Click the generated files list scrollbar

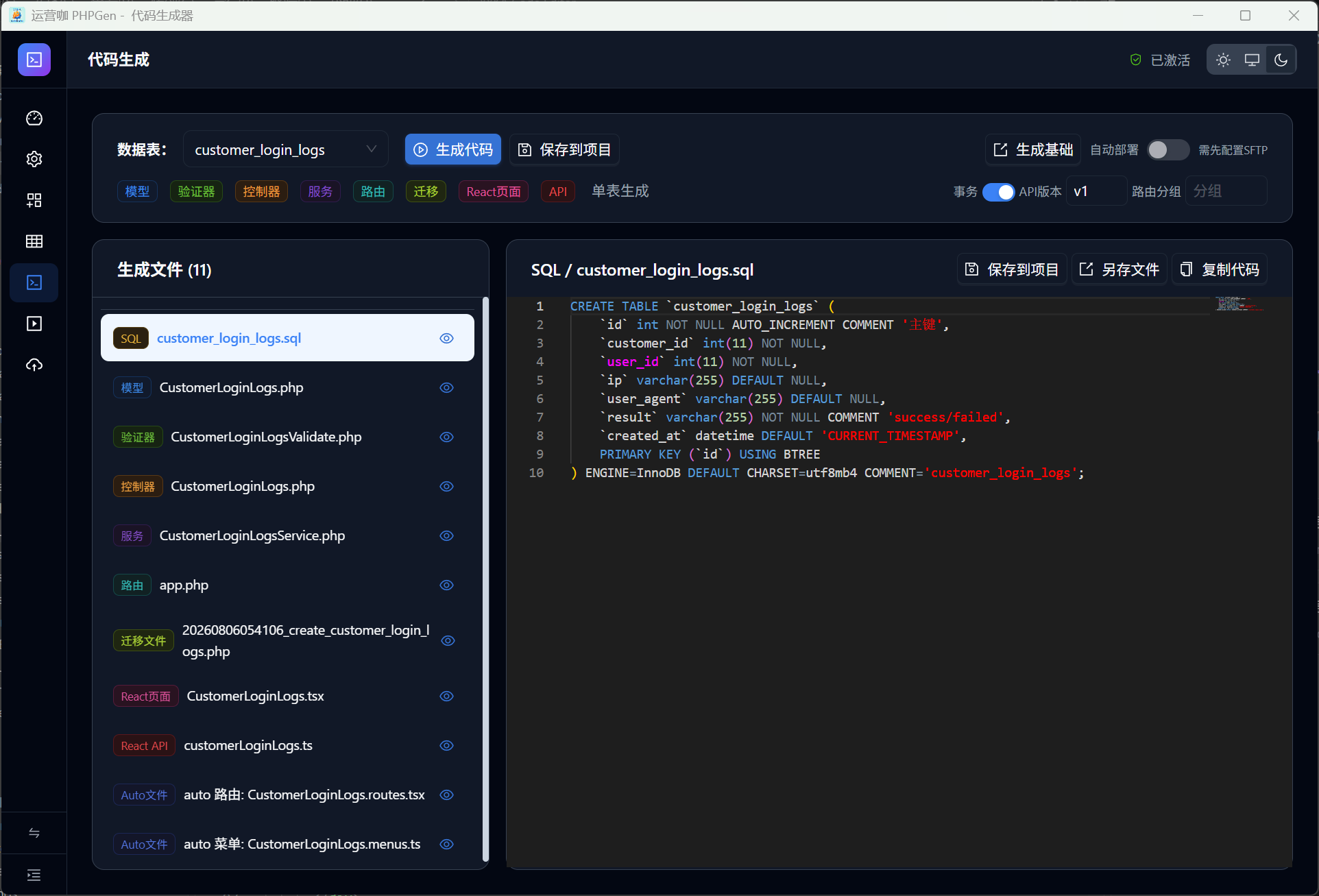tap(485, 579)
